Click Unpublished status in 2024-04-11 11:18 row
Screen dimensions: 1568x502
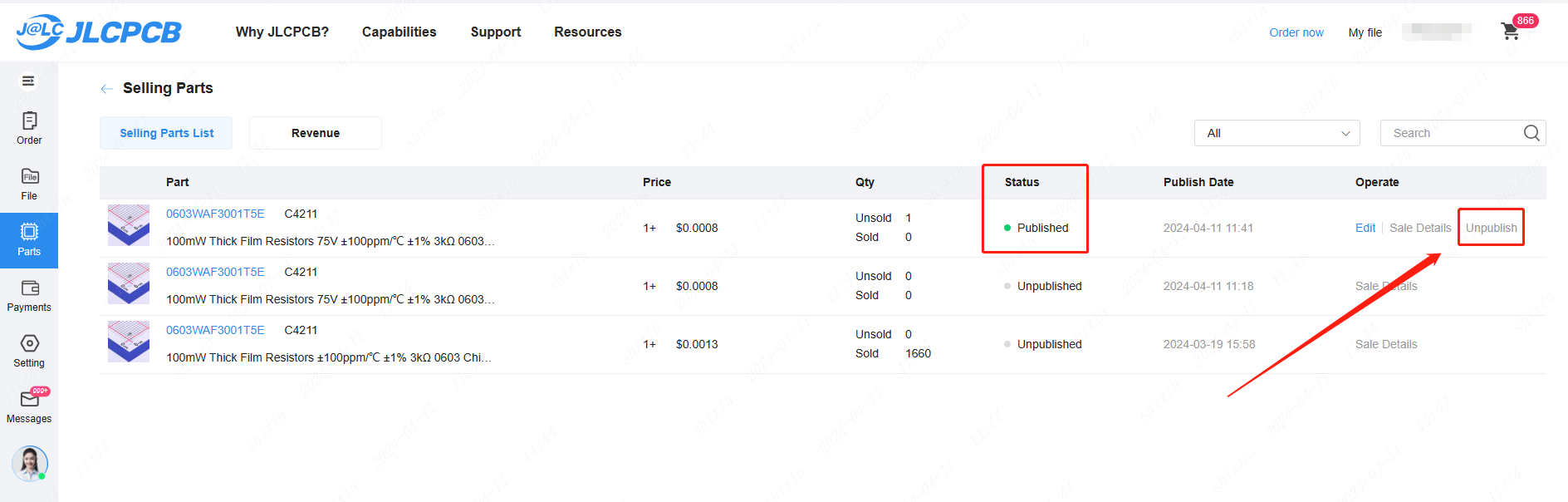tap(1049, 286)
